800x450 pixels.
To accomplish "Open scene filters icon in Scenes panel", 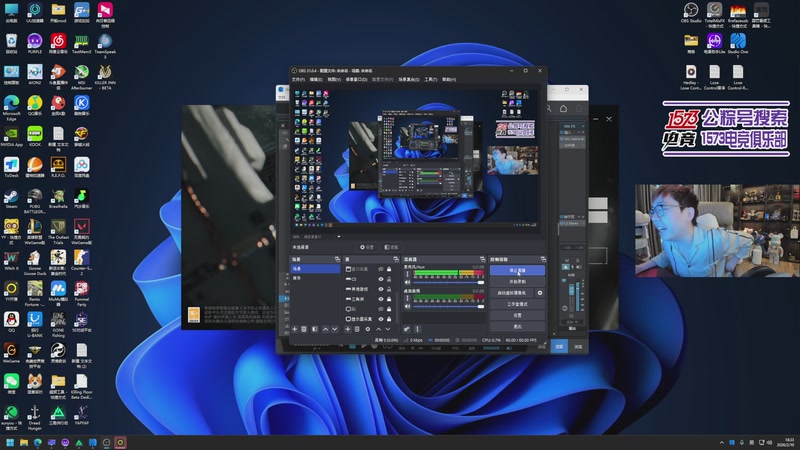I will 314,329.
